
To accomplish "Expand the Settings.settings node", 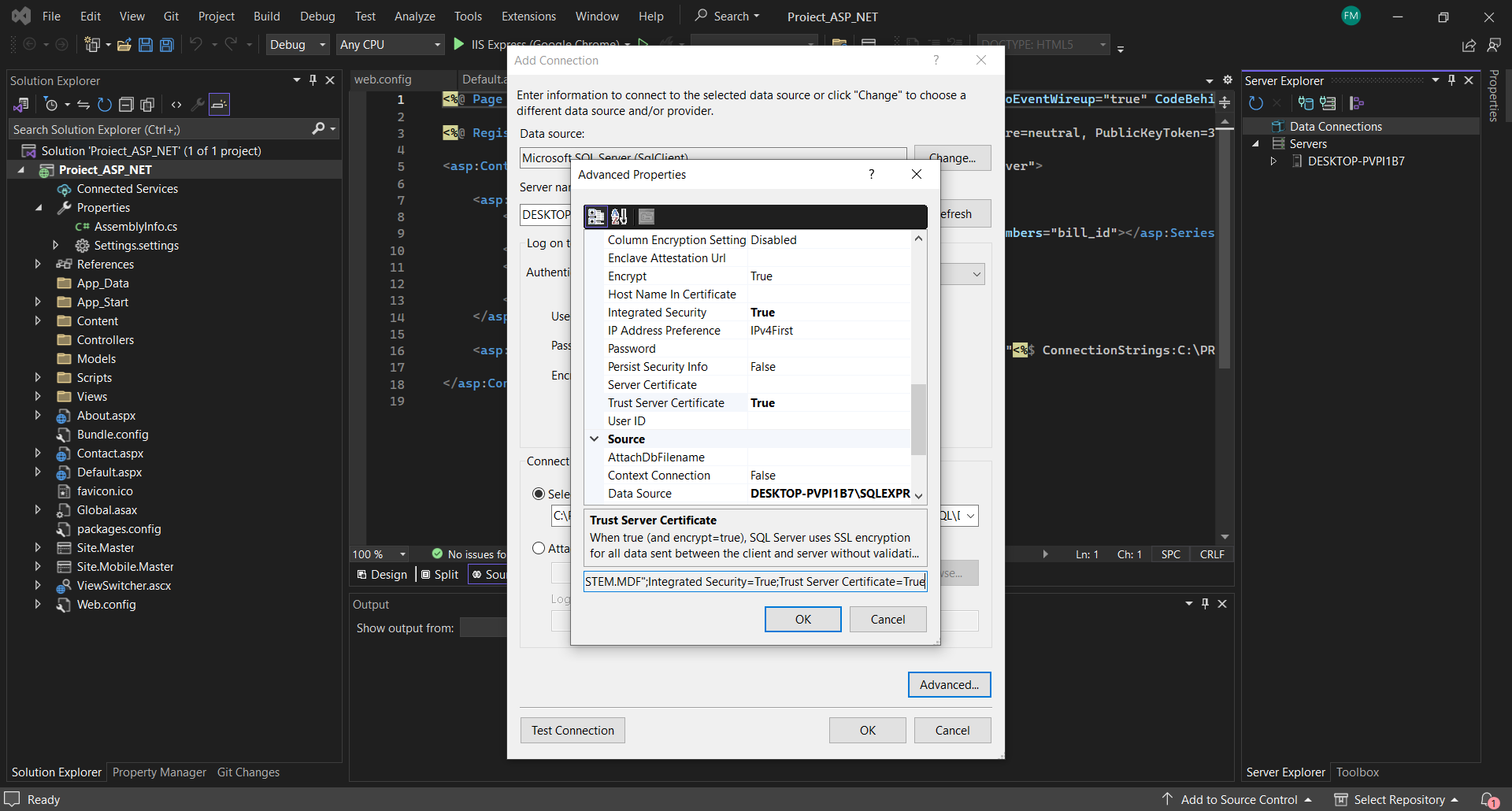I will pyautogui.click(x=55, y=246).
